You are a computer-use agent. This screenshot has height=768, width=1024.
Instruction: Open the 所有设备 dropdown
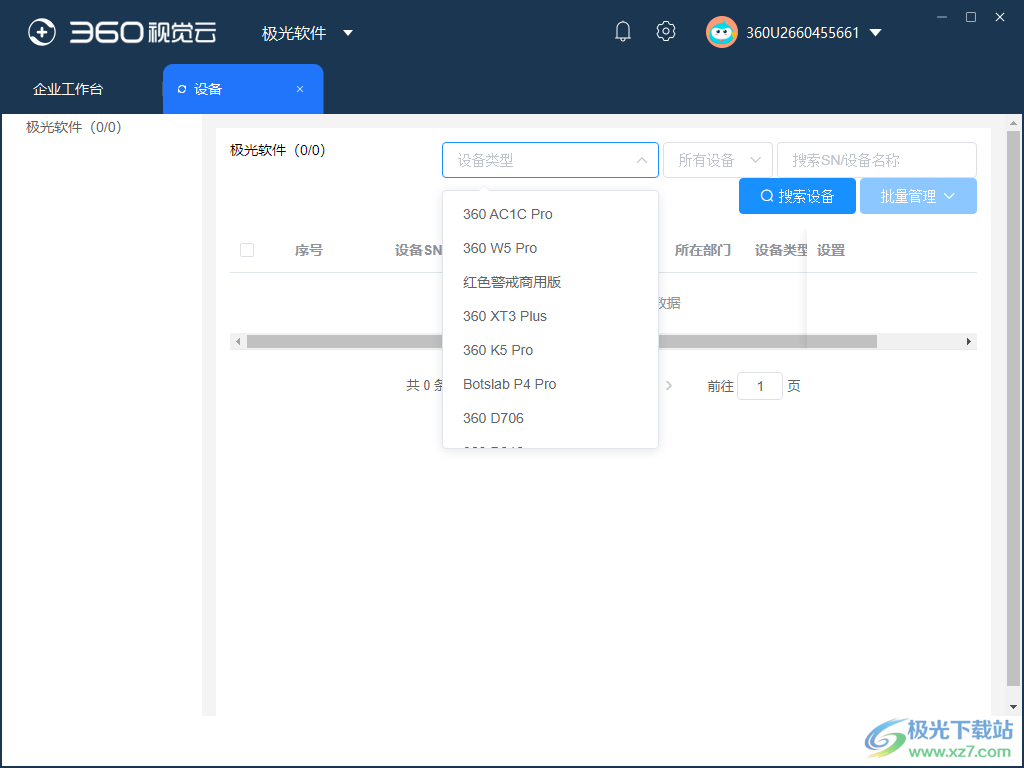click(x=718, y=160)
